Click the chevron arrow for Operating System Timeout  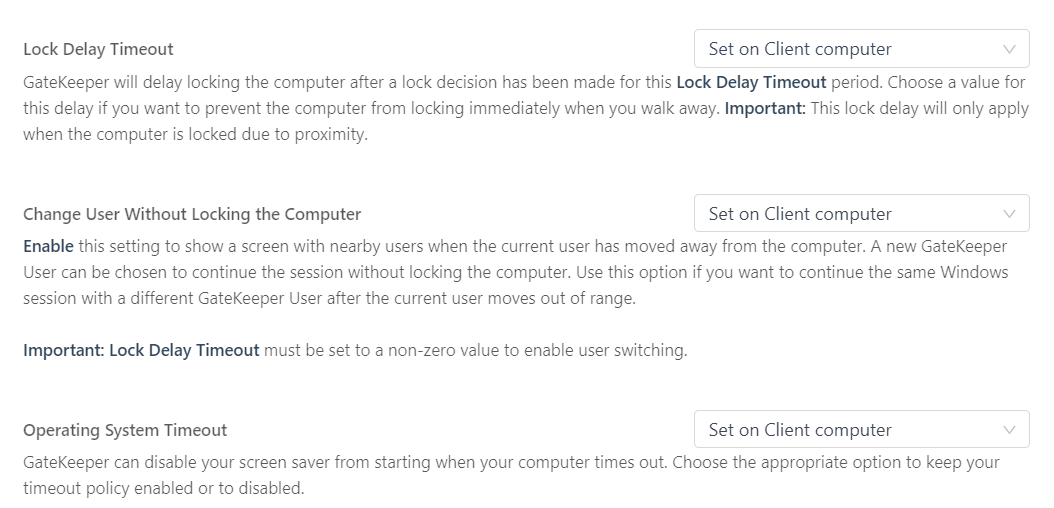click(x=1009, y=430)
